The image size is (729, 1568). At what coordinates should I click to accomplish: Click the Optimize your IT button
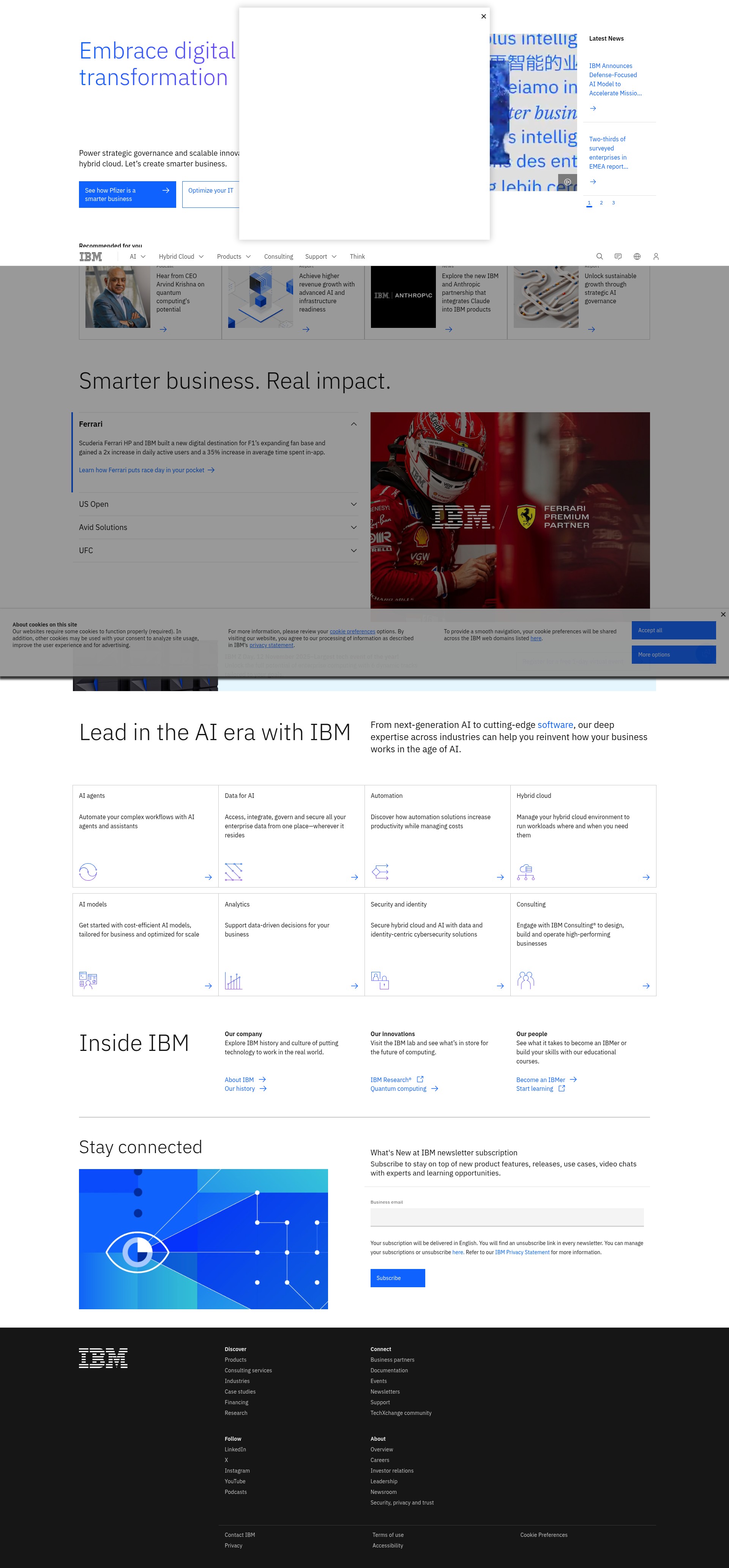211,194
